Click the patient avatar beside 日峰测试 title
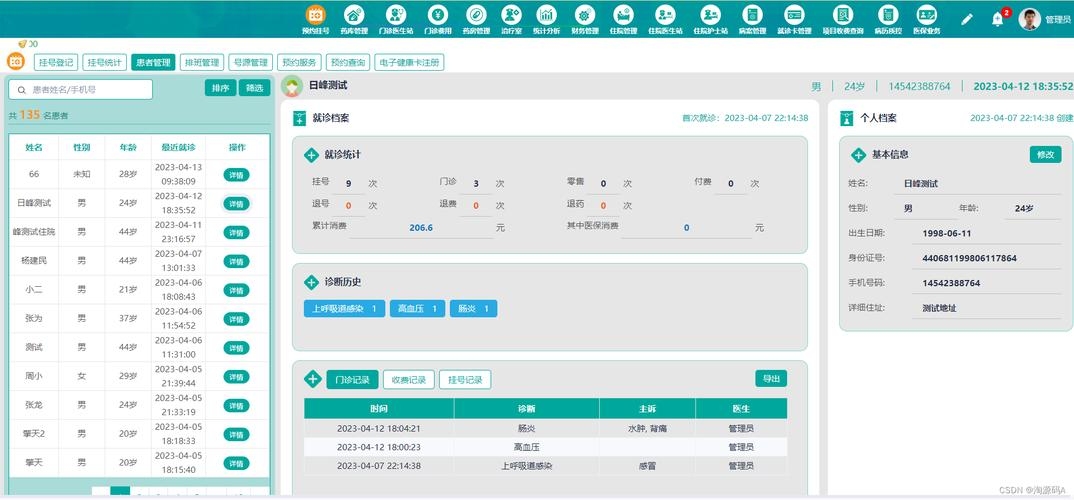The width and height of the screenshot is (1074, 500). tap(292, 86)
